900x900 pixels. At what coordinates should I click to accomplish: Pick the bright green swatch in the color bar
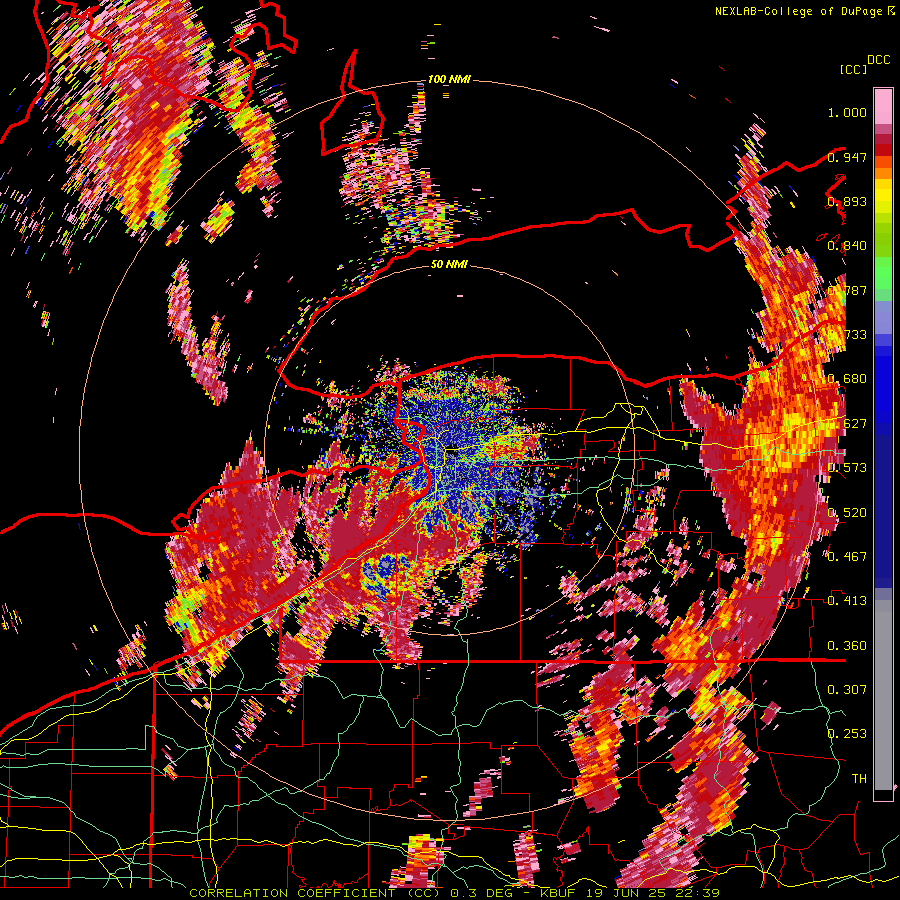coord(883,273)
